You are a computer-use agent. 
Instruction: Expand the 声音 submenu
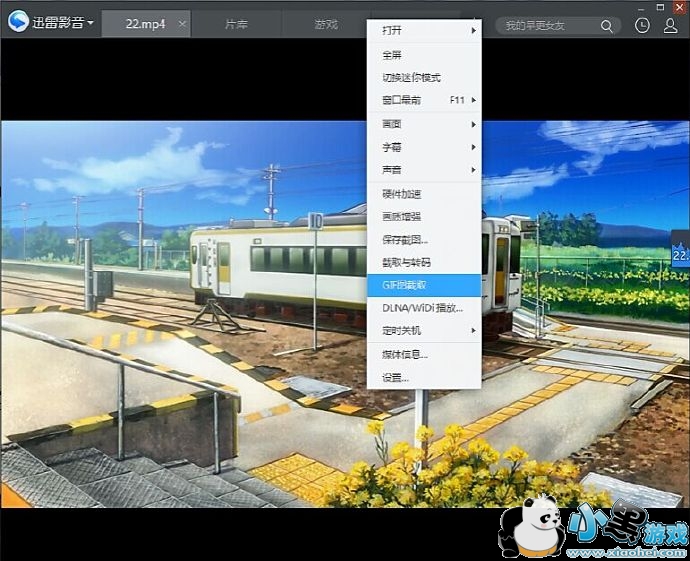click(424, 169)
